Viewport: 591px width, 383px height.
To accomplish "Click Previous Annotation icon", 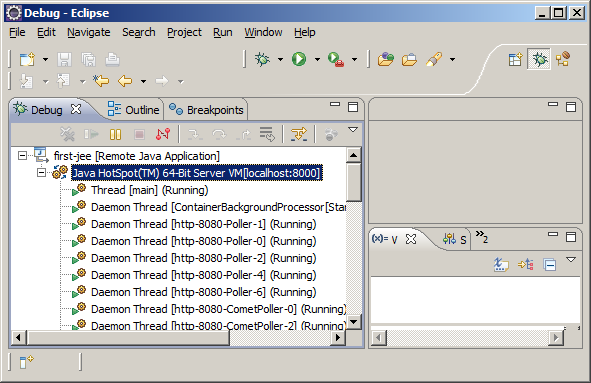I will [63, 81].
